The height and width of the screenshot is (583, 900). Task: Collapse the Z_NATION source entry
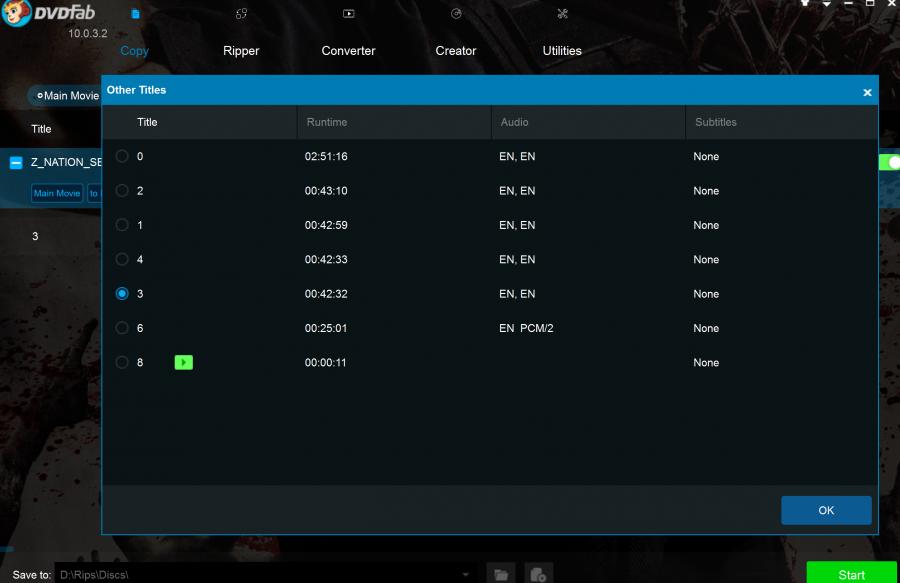pyautogui.click(x=16, y=163)
